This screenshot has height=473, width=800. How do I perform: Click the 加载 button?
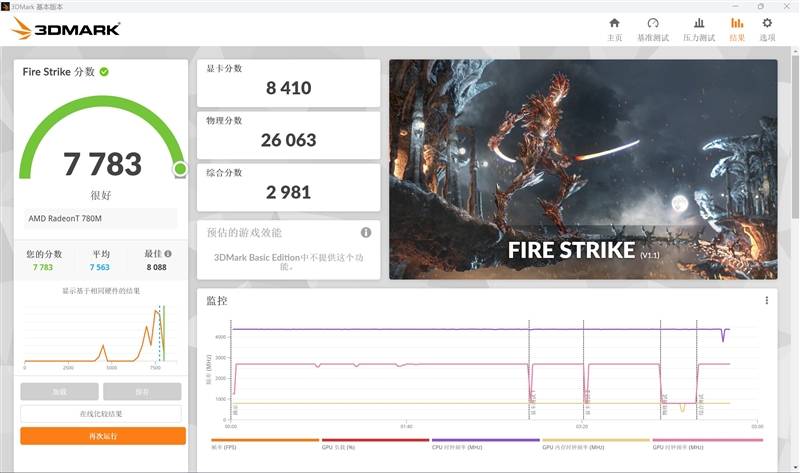click(59, 392)
